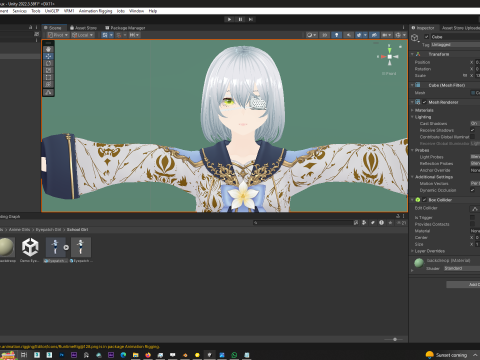Toggle the Provides Contacts checkbox
The width and height of the screenshot is (480, 360).
coord(472,224)
